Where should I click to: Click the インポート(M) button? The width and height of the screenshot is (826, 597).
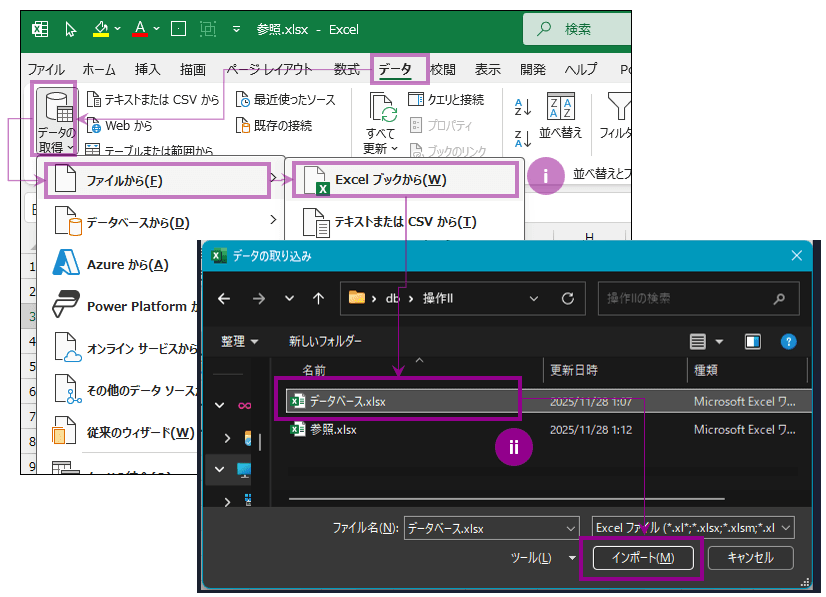coord(642,558)
